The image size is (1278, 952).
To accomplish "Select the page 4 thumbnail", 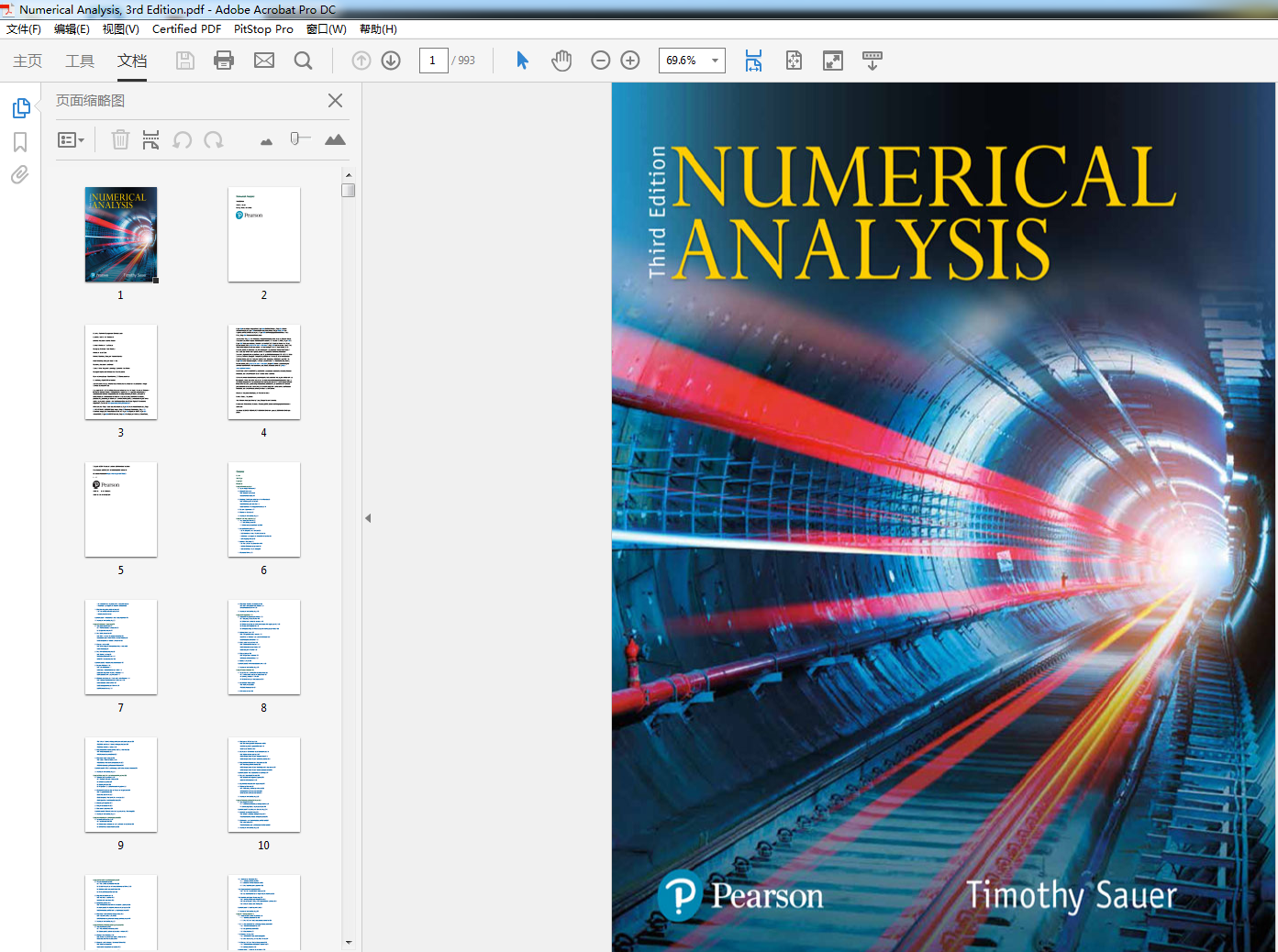I will point(264,372).
